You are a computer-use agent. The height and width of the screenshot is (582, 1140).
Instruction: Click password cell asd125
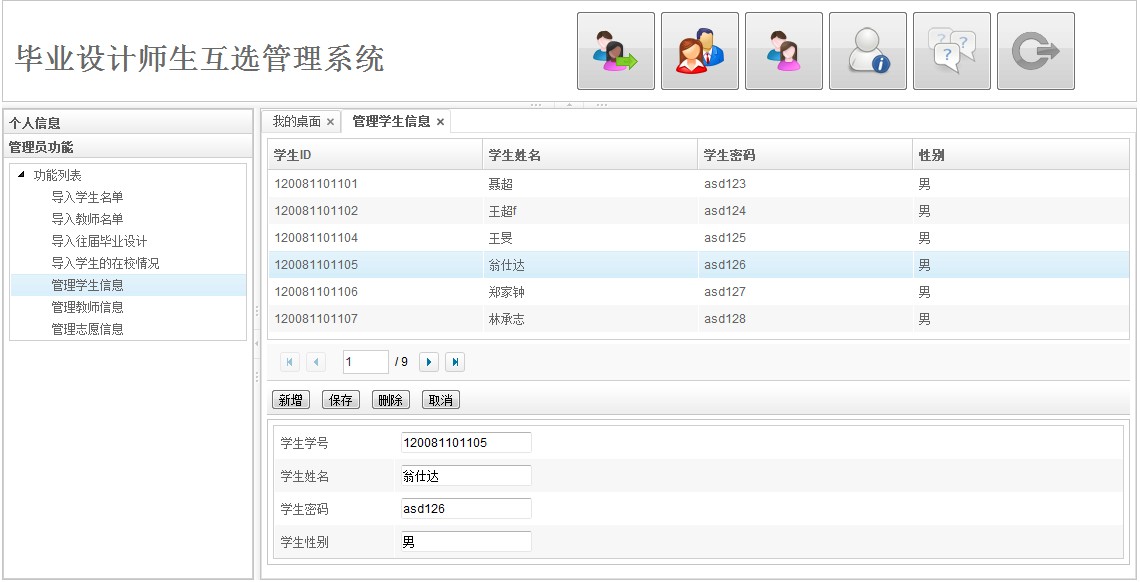point(725,238)
